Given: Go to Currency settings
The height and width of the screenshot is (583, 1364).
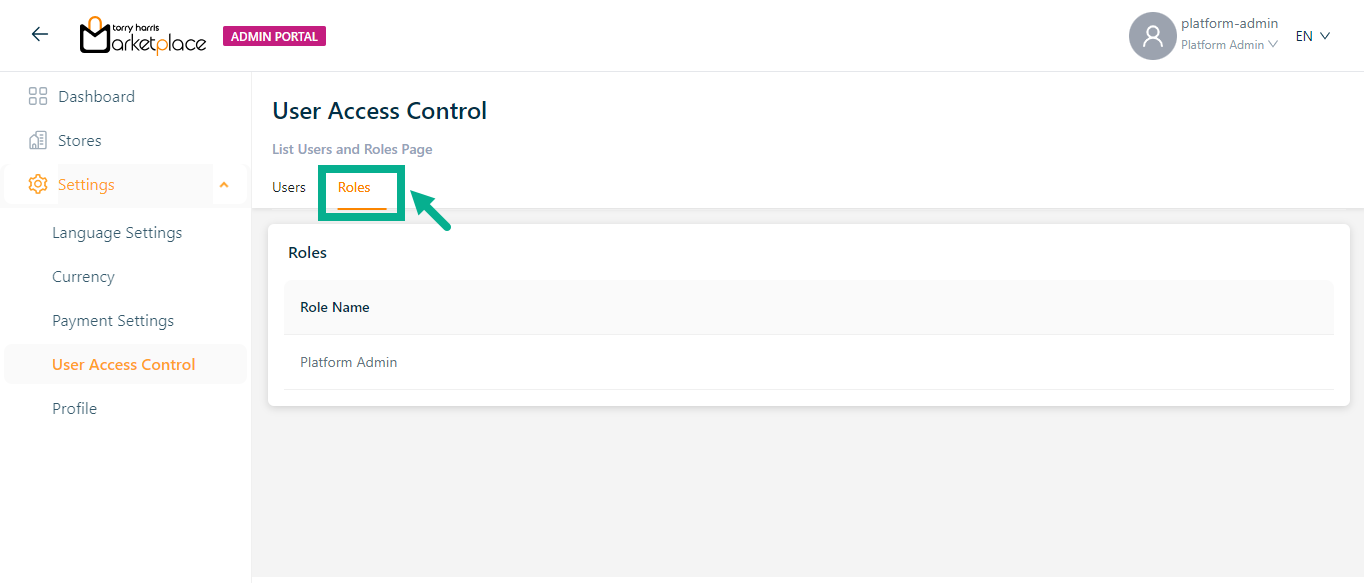Looking at the screenshot, I should click(83, 277).
